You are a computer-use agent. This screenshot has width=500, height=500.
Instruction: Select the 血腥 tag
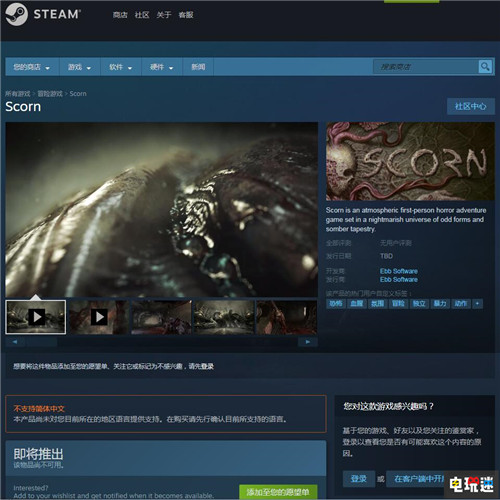(x=356, y=303)
